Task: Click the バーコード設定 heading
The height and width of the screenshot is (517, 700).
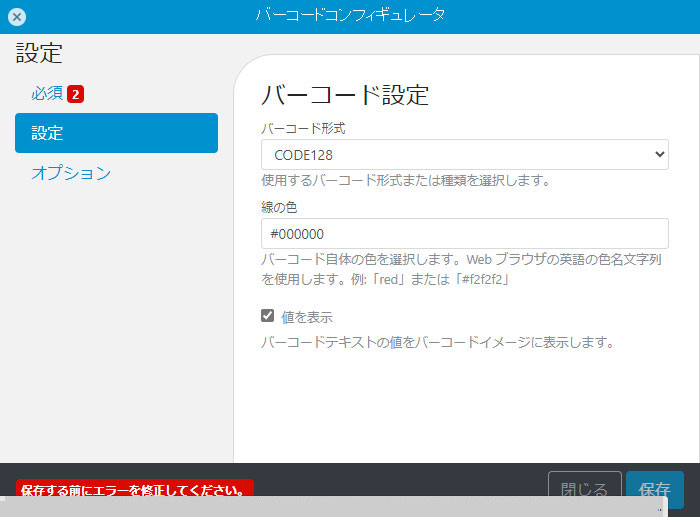Action: pyautogui.click(x=345, y=95)
